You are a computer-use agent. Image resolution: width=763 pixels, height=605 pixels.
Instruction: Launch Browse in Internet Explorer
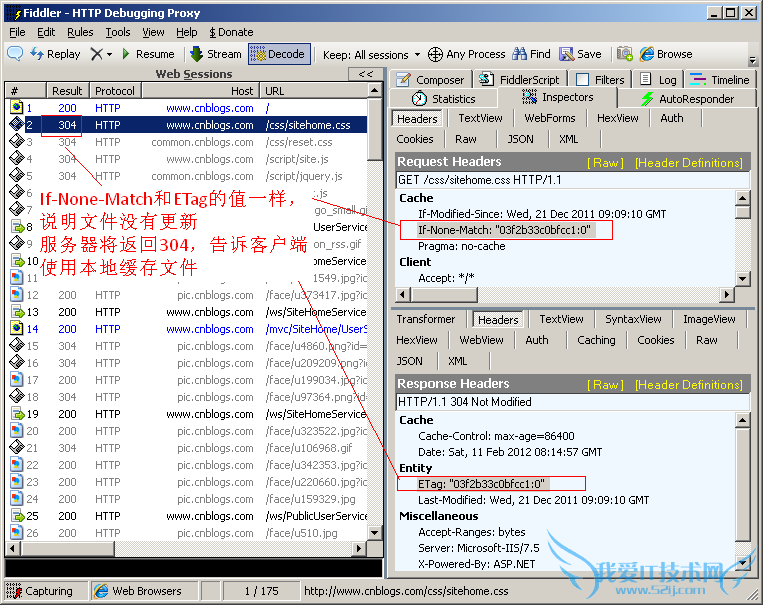pos(666,54)
